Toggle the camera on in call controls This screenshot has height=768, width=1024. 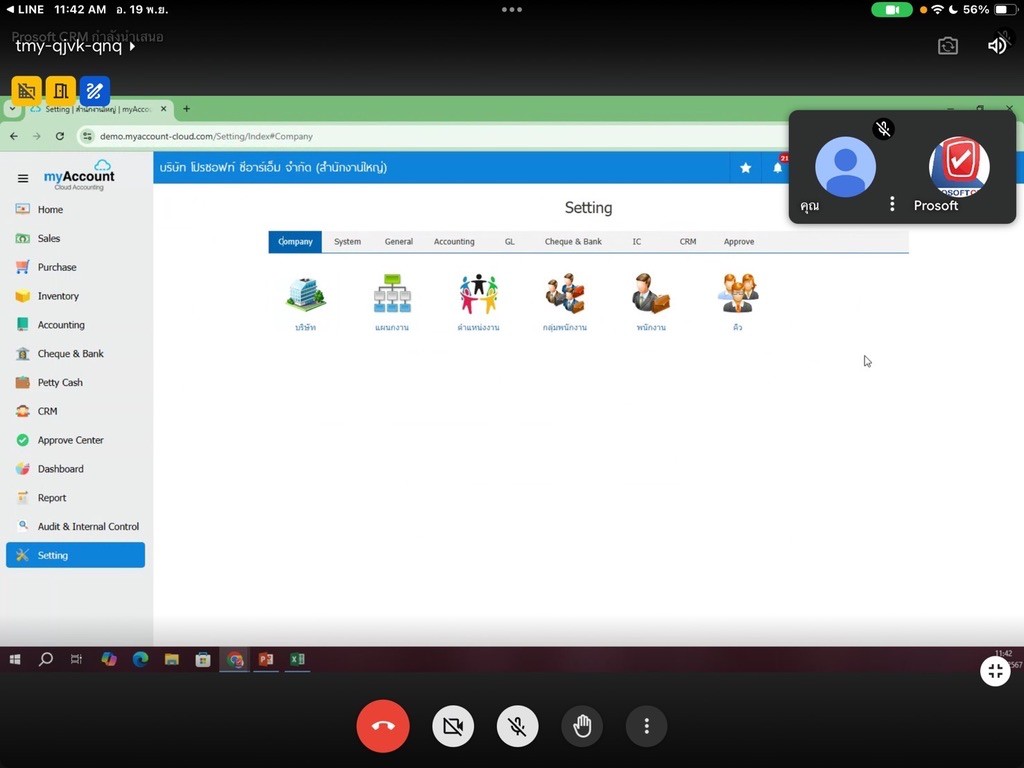coord(453,726)
